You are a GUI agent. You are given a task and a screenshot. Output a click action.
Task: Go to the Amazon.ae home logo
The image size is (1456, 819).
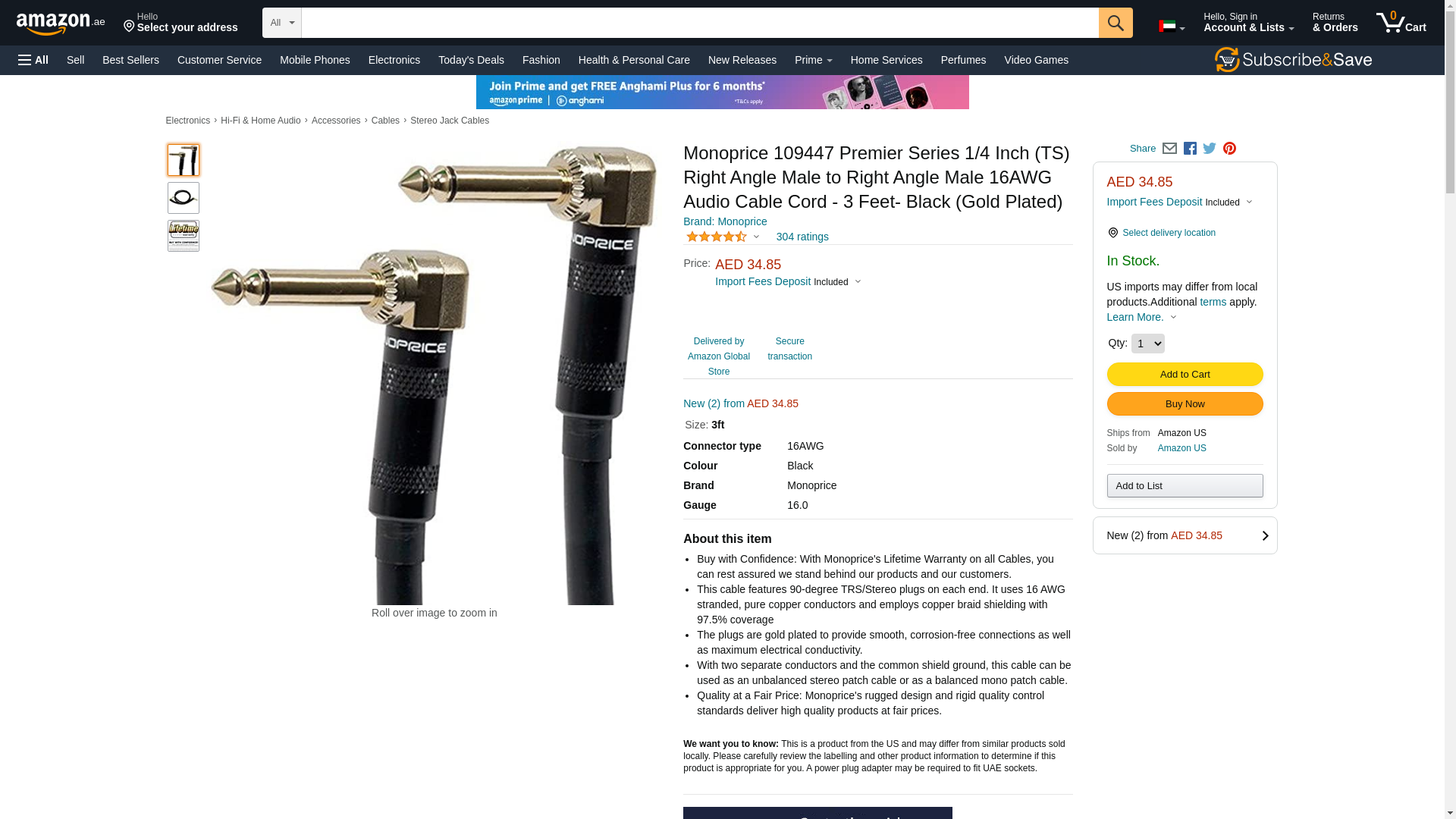tap(61, 23)
